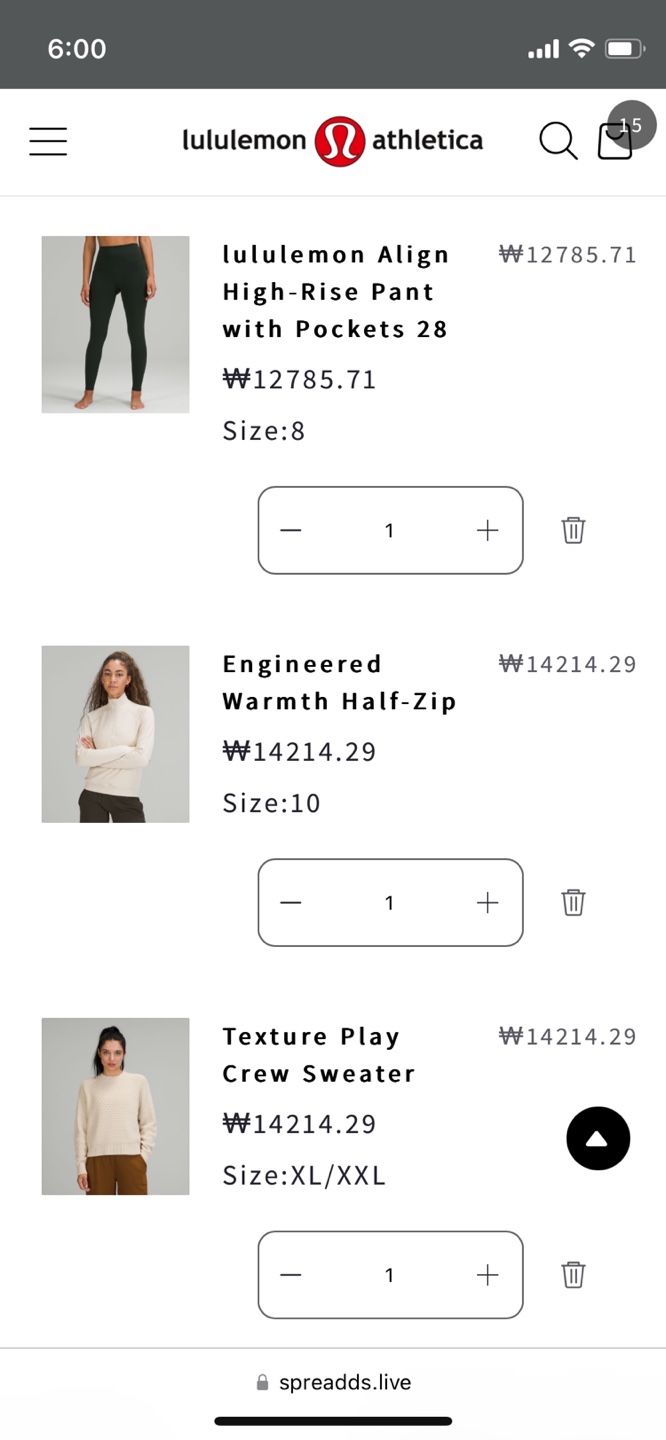Screen dimensions: 666x1440
Task: Click the lululemon athletica logo
Action: pyautogui.click(x=332, y=141)
